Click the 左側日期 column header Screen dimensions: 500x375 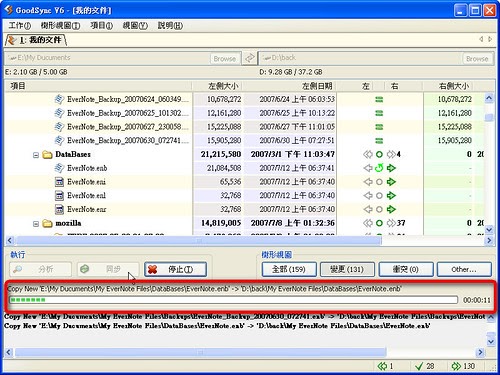289,86
